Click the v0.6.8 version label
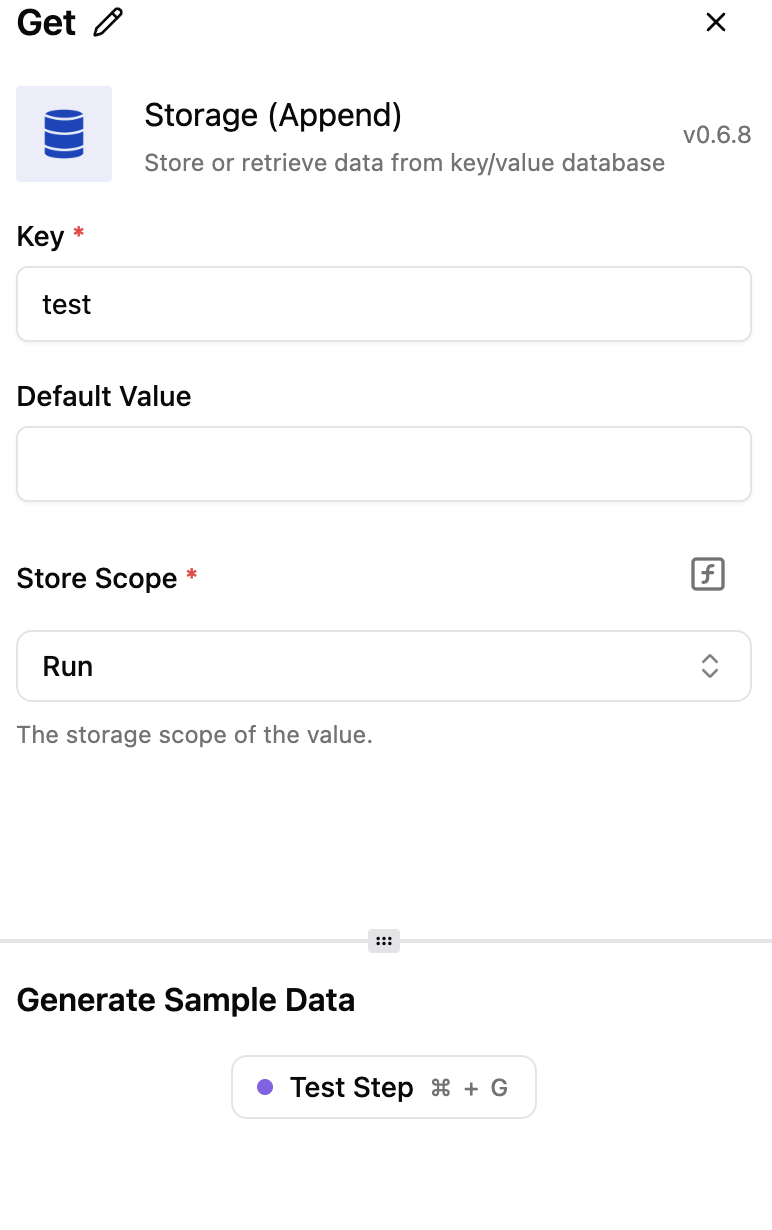The width and height of the screenshot is (772, 1230). [x=717, y=135]
